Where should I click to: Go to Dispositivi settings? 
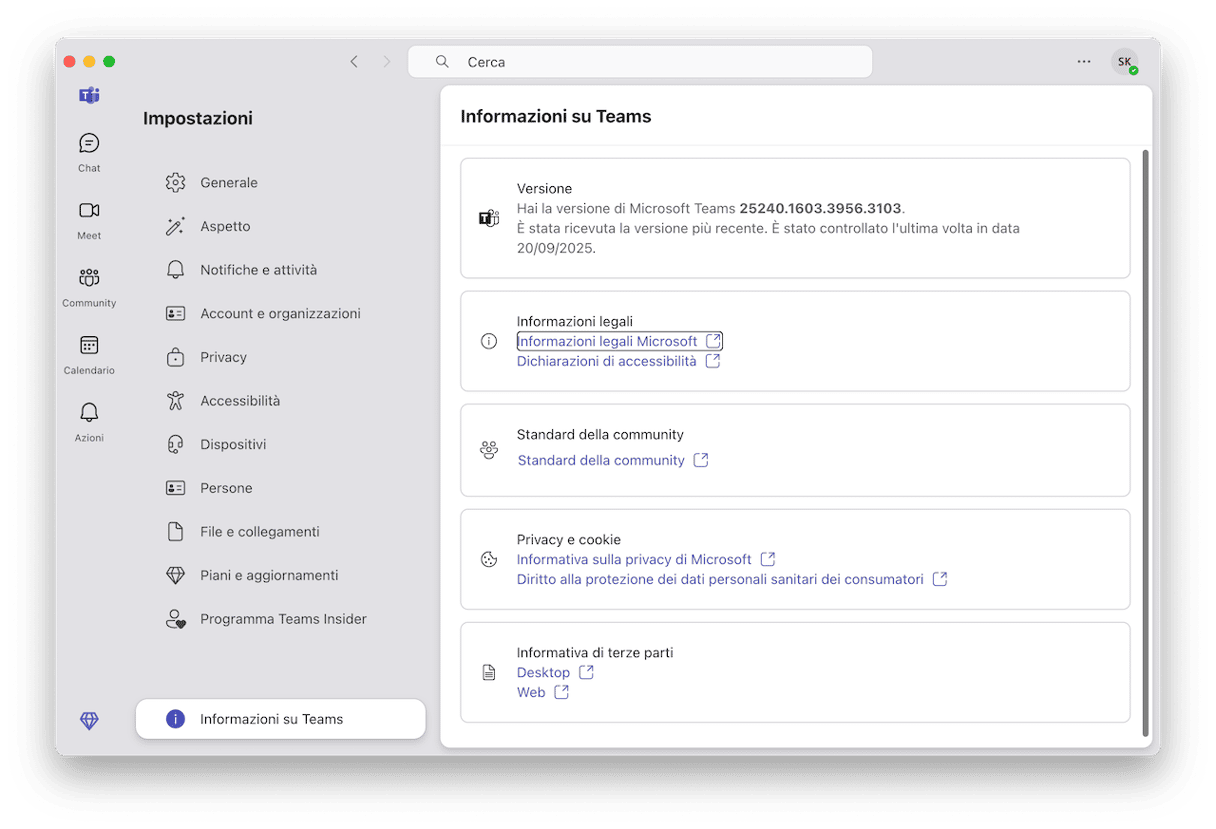pos(233,444)
